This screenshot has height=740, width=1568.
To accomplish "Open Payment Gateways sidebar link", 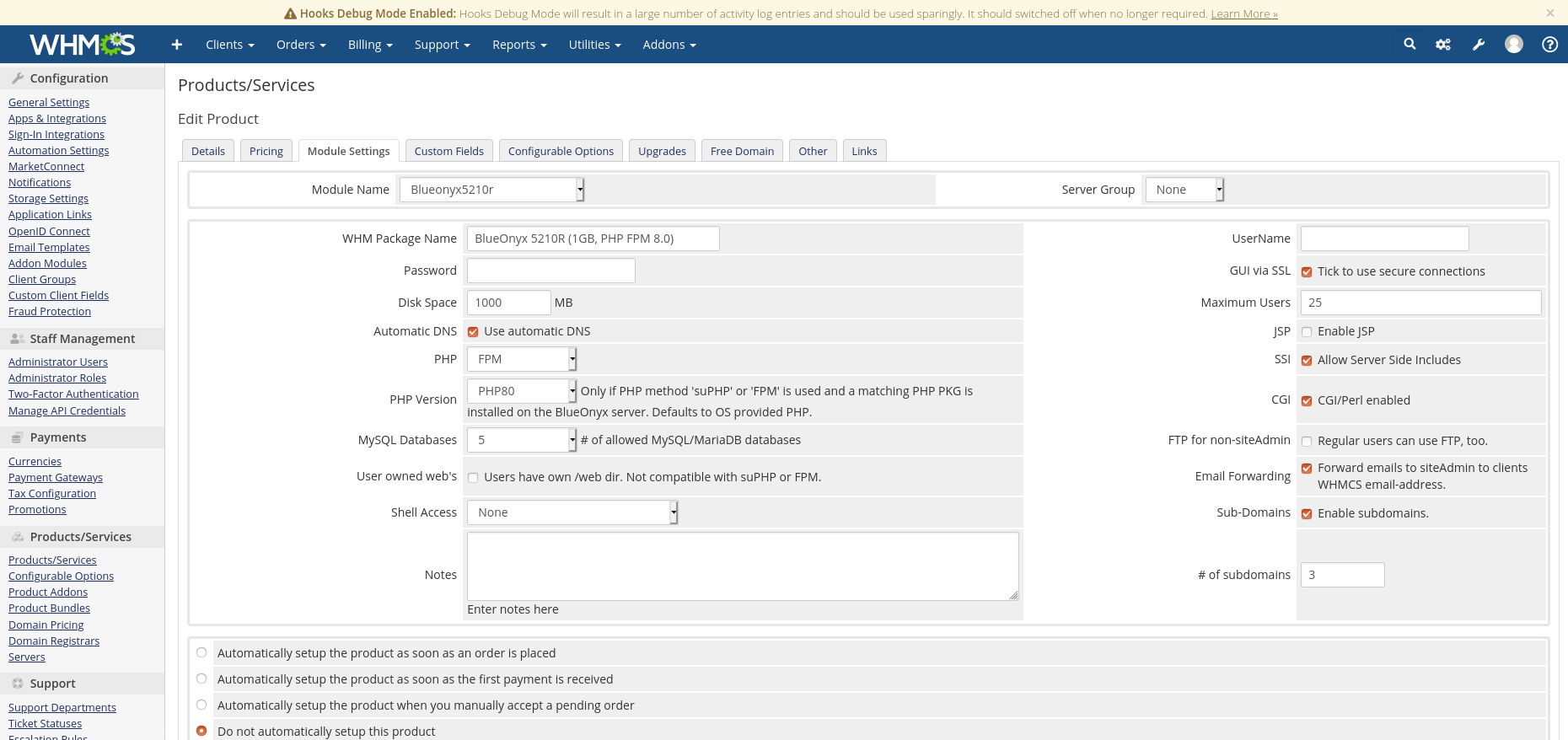I will (56, 477).
